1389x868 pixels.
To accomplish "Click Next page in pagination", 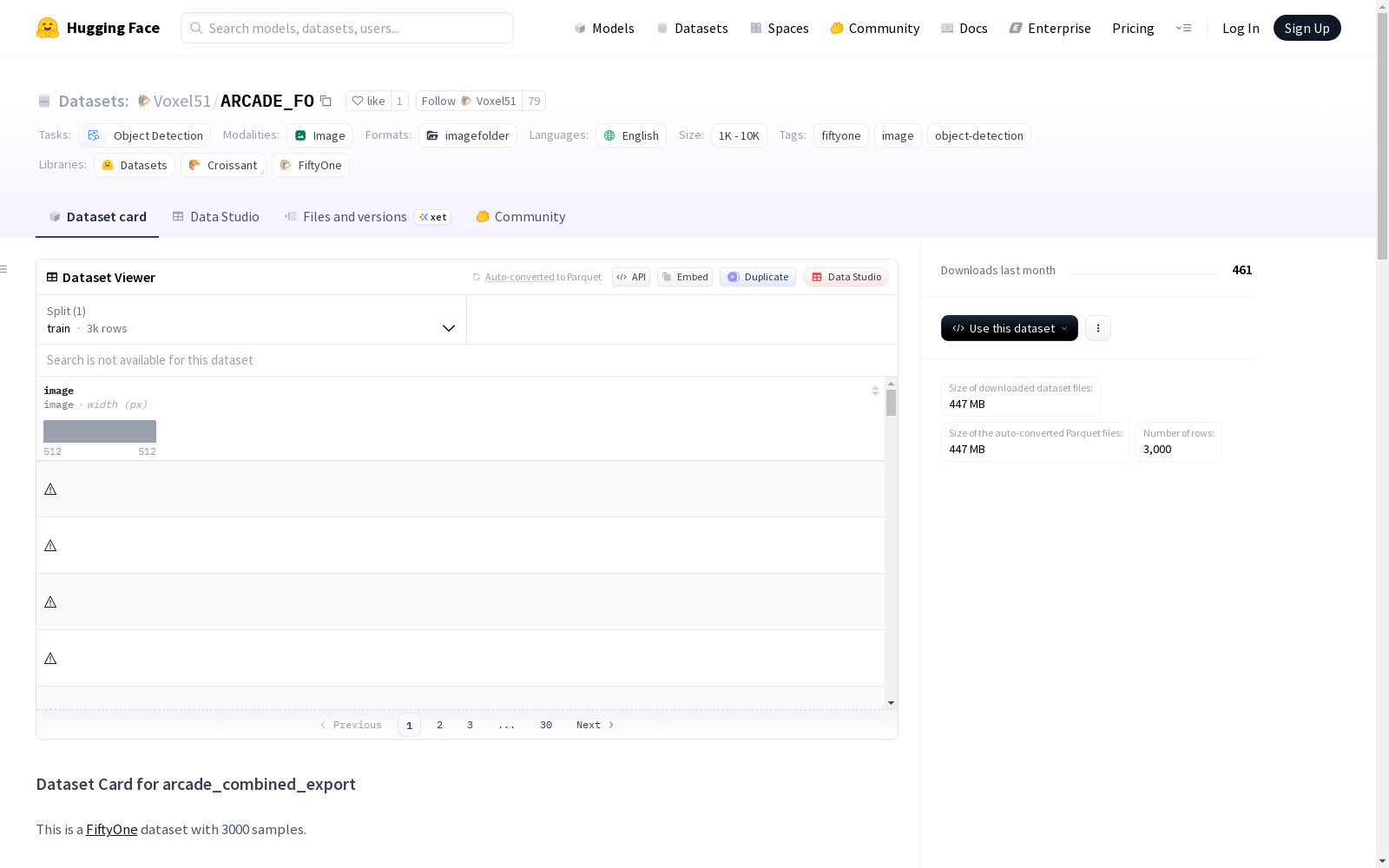I will point(596,725).
